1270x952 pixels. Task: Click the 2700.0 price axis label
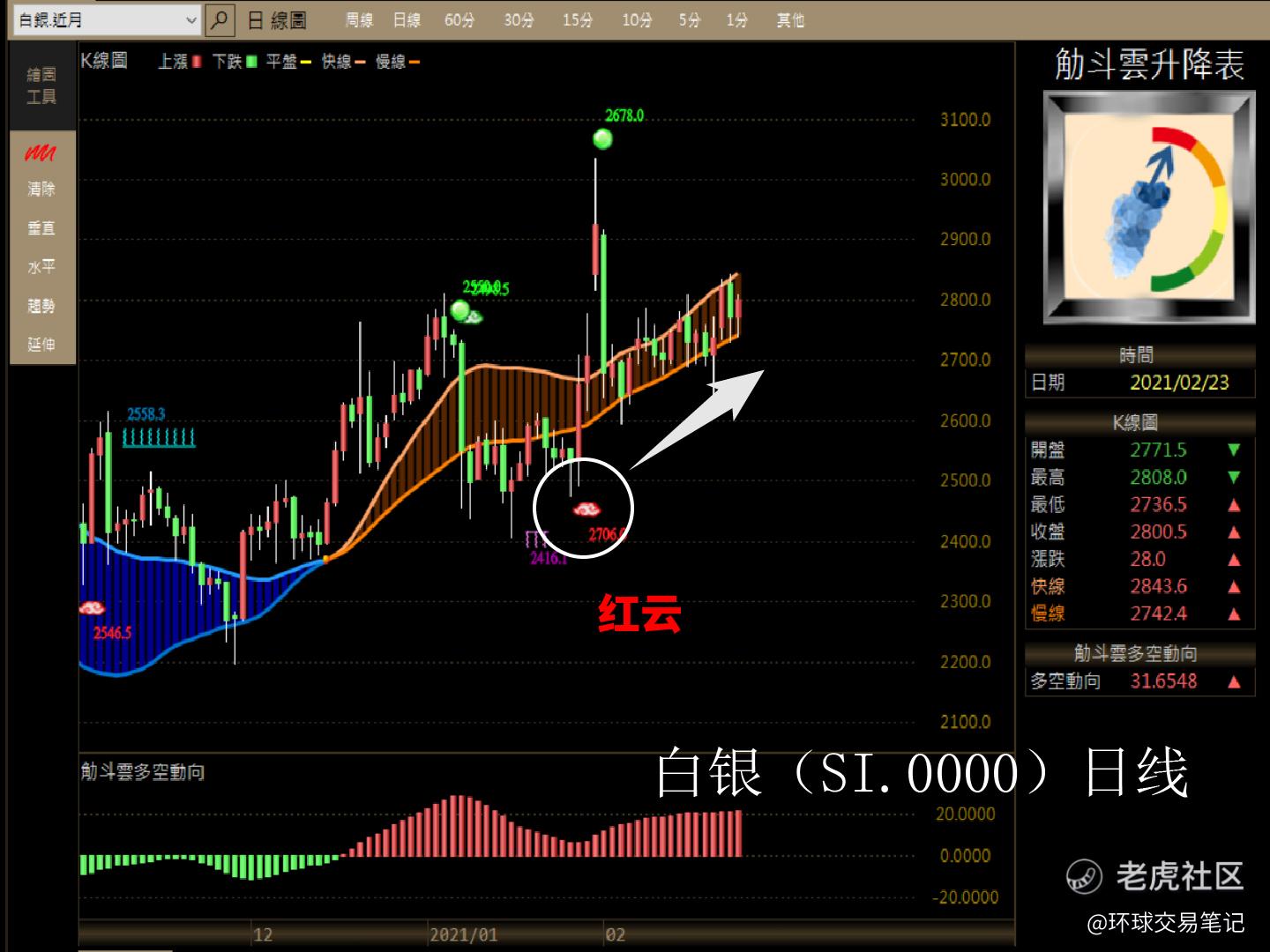click(x=965, y=361)
